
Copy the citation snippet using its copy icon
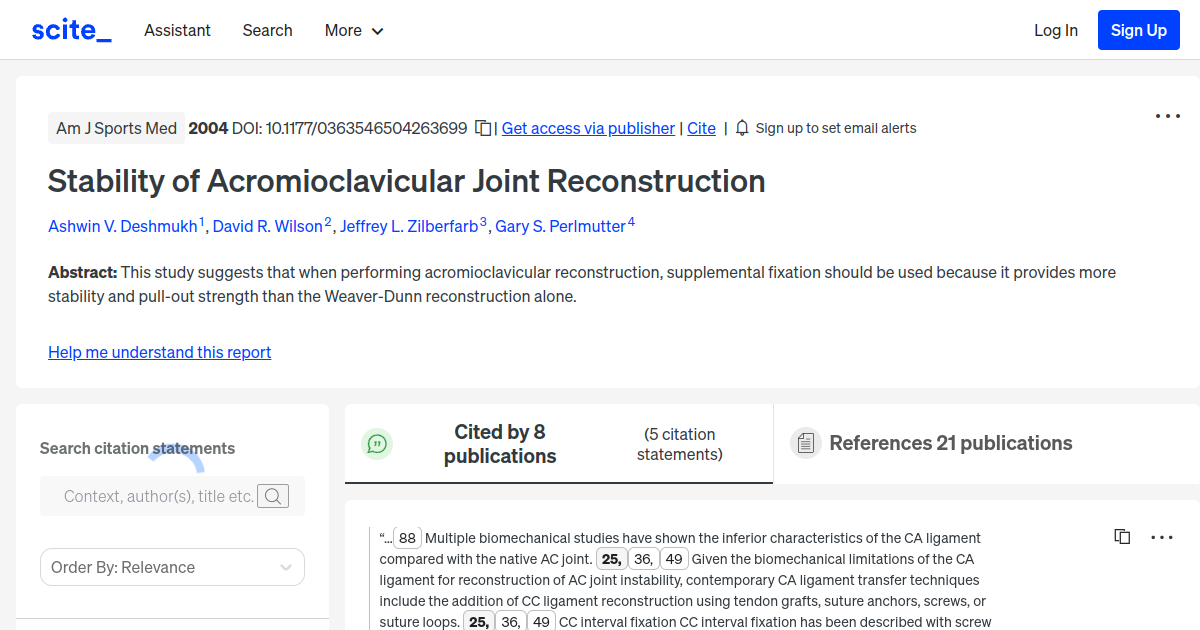click(1121, 536)
